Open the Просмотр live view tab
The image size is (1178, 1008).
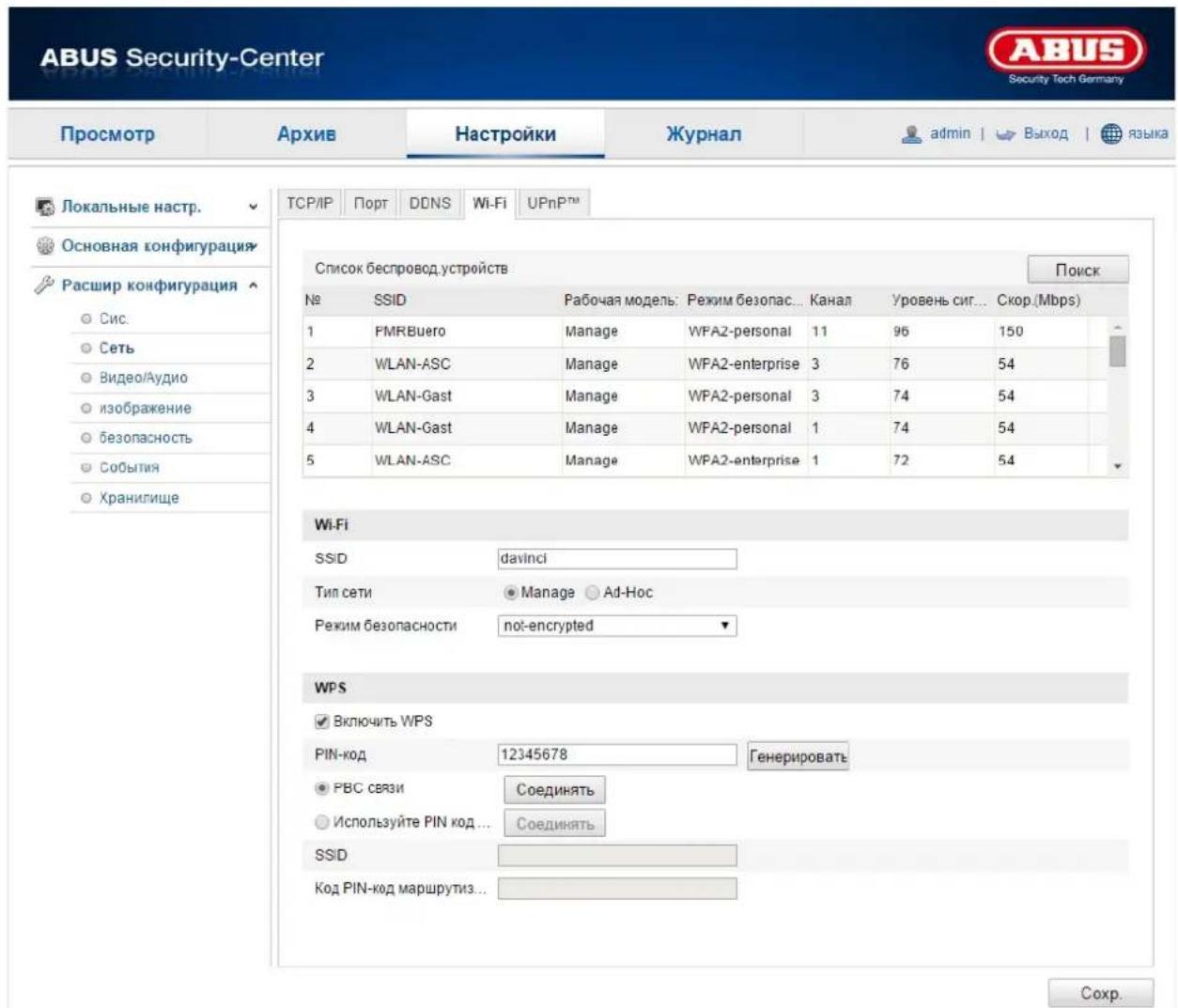107,133
